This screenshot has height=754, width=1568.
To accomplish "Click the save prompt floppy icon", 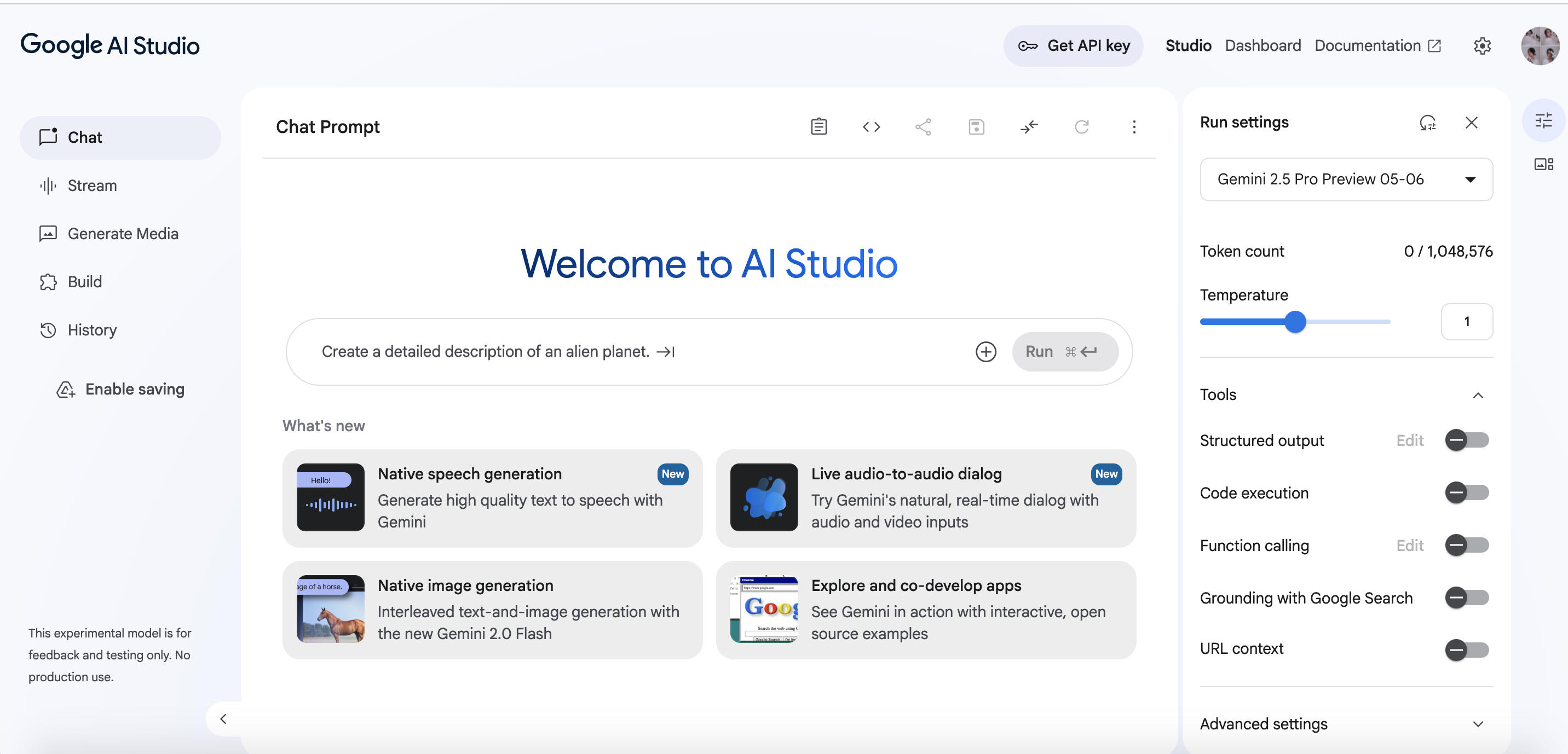I will [x=976, y=126].
